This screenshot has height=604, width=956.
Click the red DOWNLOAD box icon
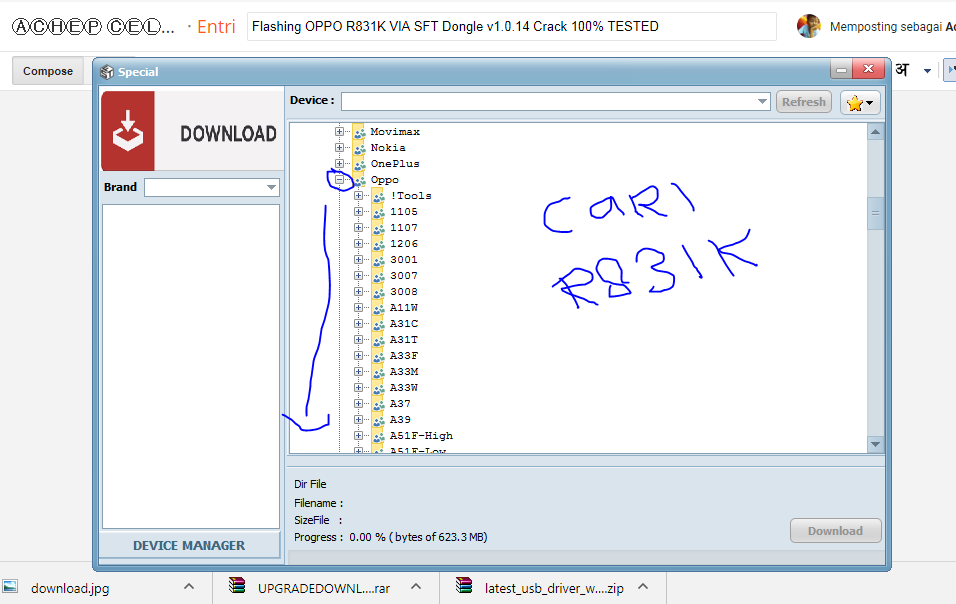127,130
